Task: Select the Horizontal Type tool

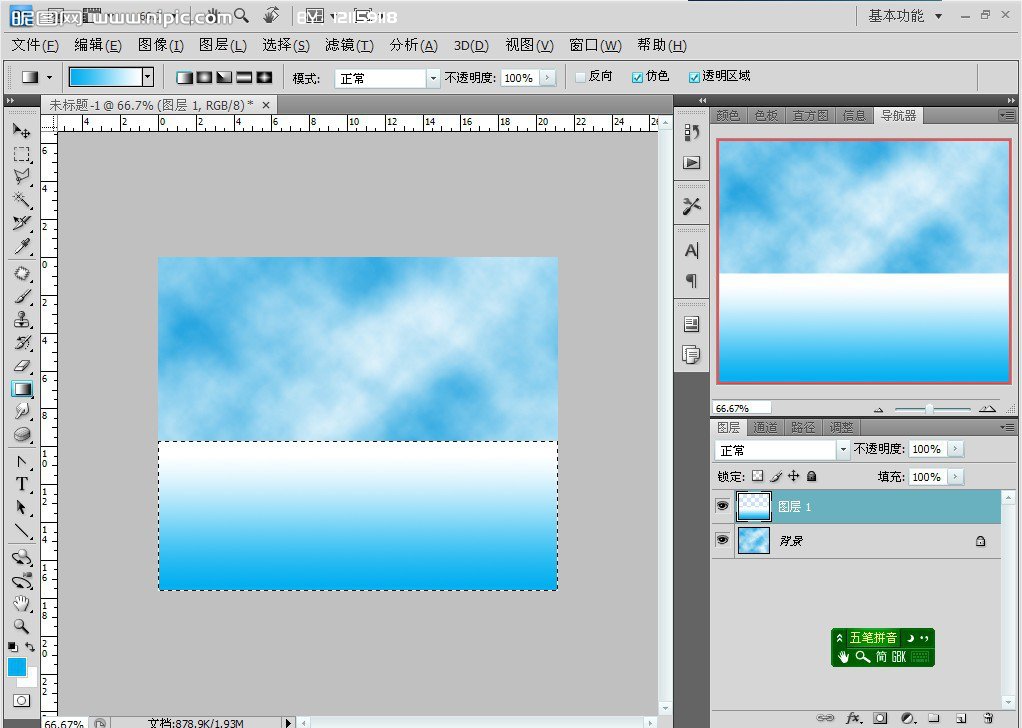Action: point(21,484)
